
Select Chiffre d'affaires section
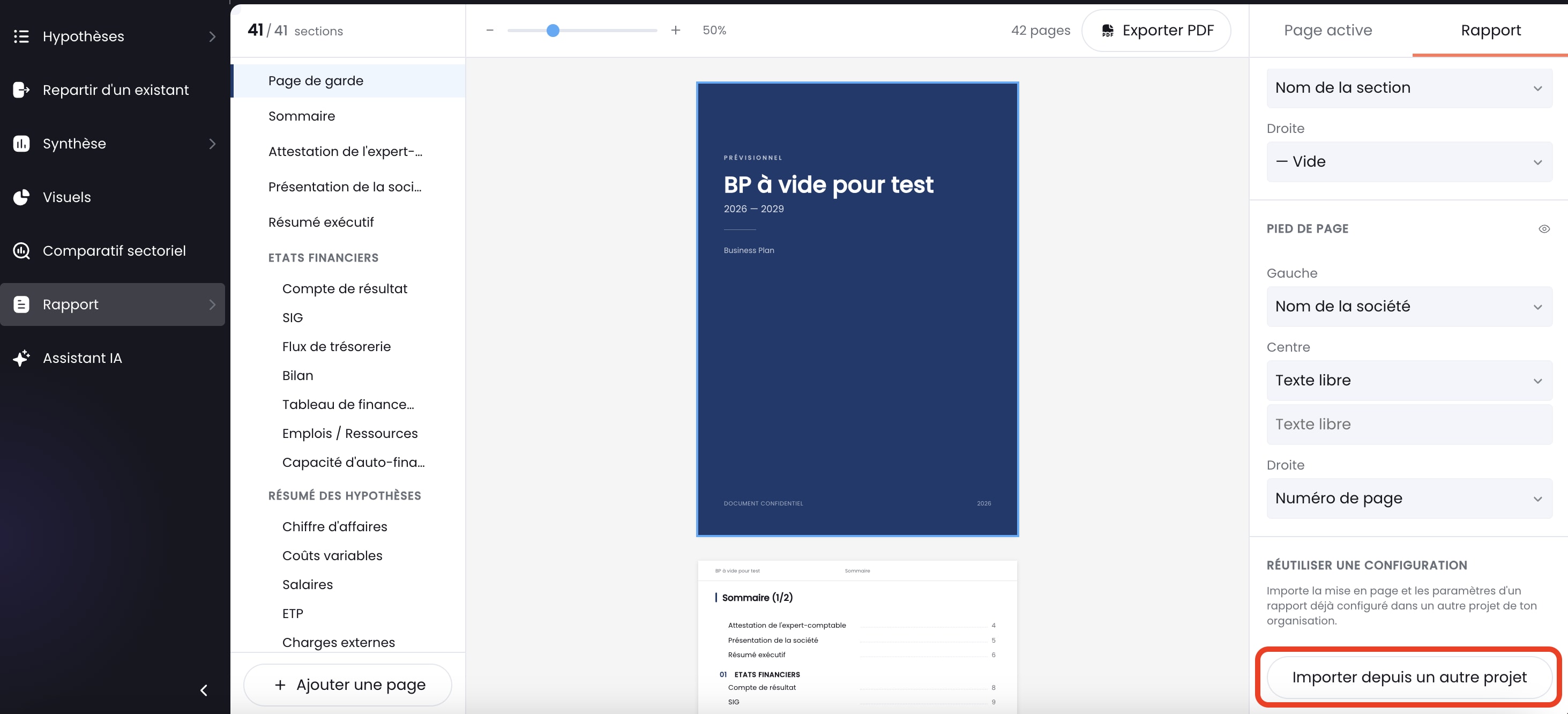pos(349,526)
